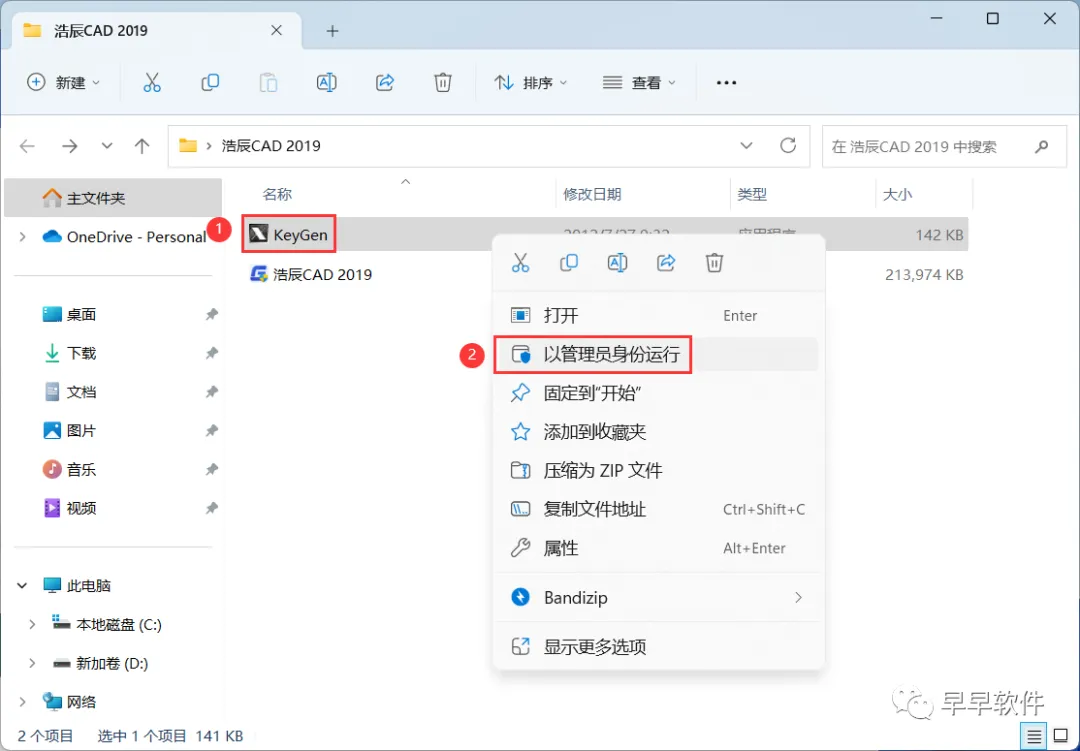Go forward with the forward arrow
1080x751 pixels.
[x=70, y=146]
